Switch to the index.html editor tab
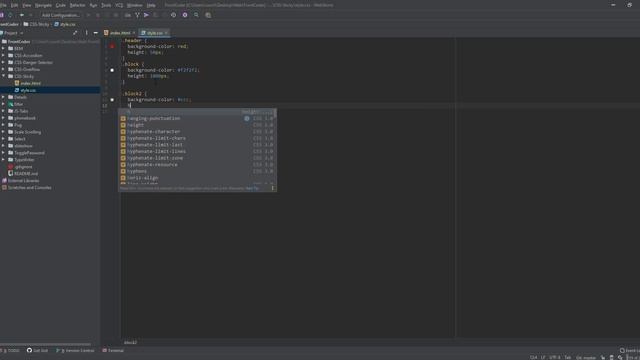Screen dimensions: 640x360 point(120,33)
